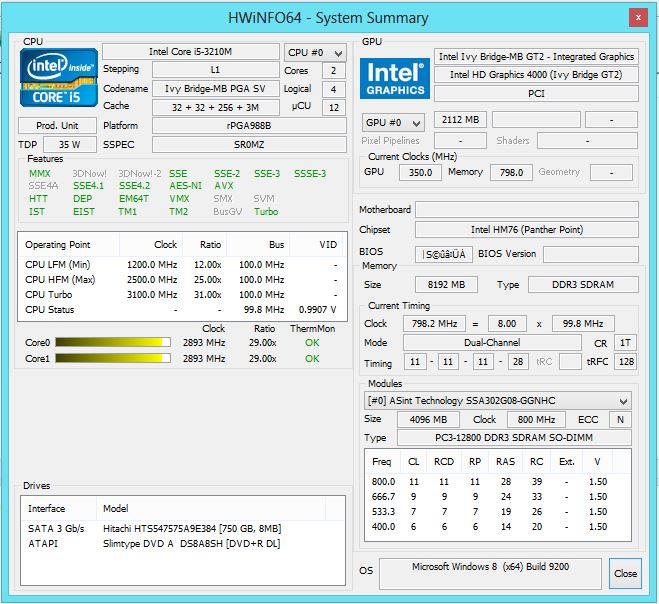This screenshot has width=659, height=604.
Task: Click the Intel Core i5 logo
Action: click(58, 78)
